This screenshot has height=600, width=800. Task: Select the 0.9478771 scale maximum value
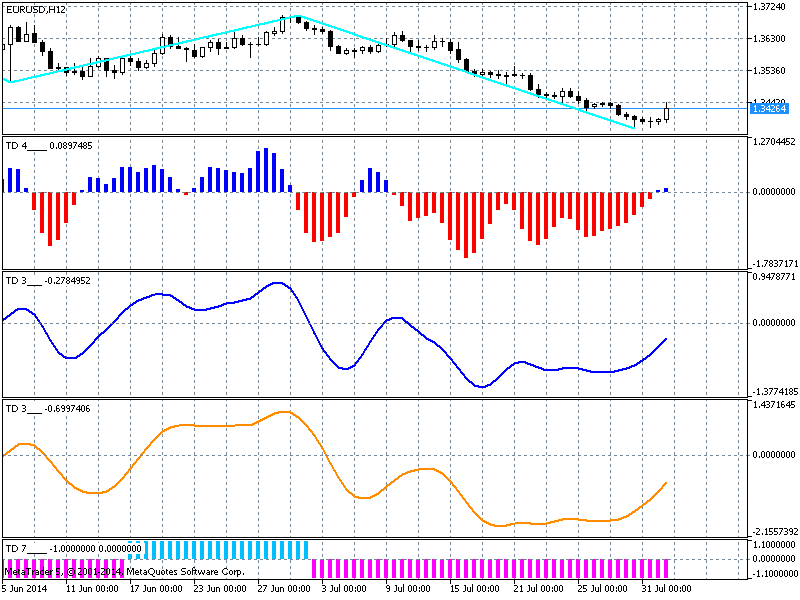click(773, 277)
